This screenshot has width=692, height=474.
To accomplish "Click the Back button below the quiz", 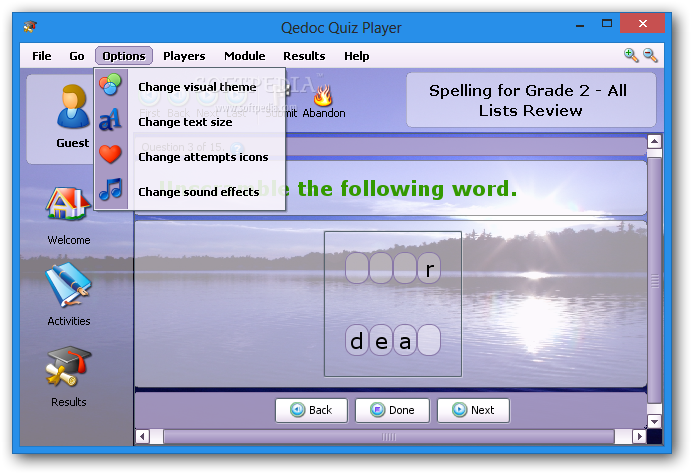I will 312,410.
